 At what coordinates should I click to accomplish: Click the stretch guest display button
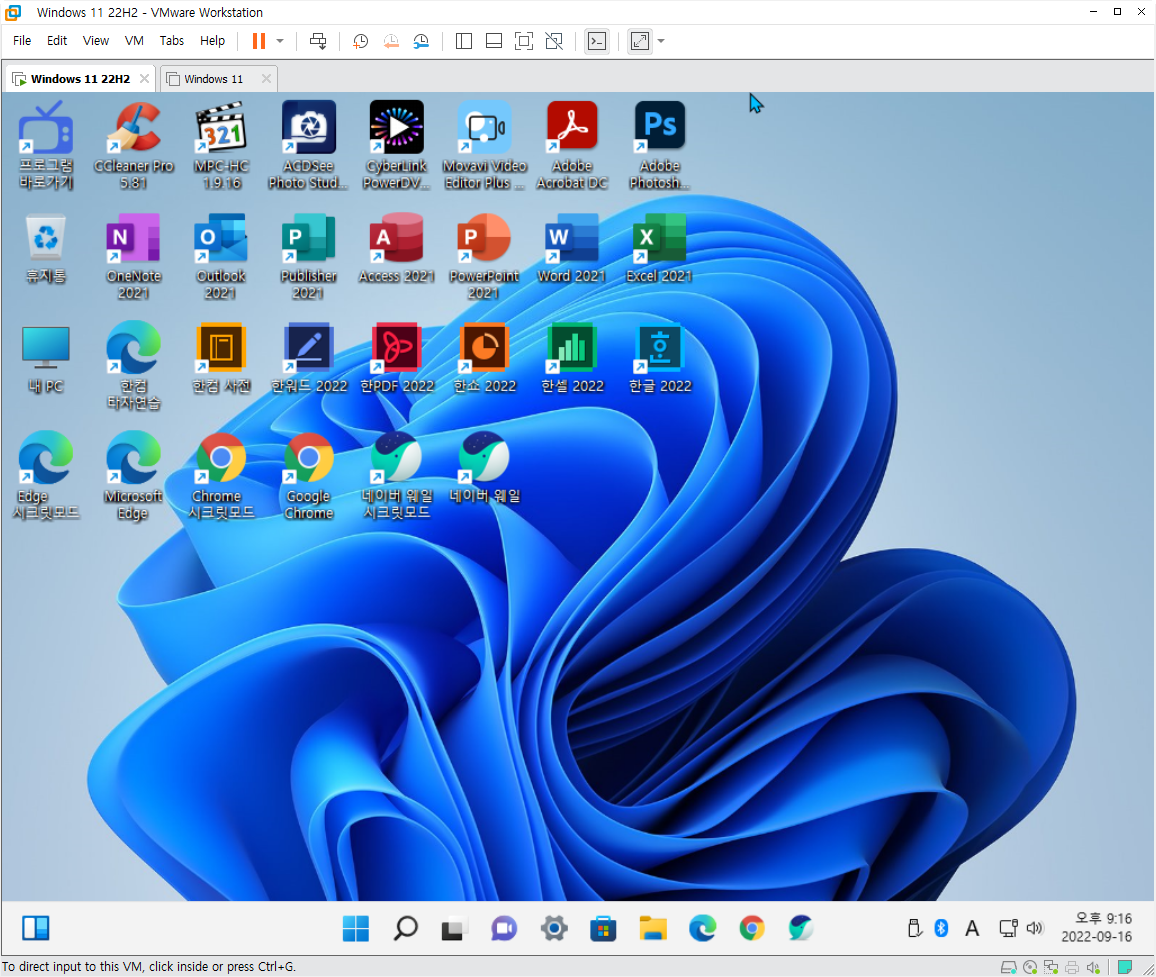[640, 41]
